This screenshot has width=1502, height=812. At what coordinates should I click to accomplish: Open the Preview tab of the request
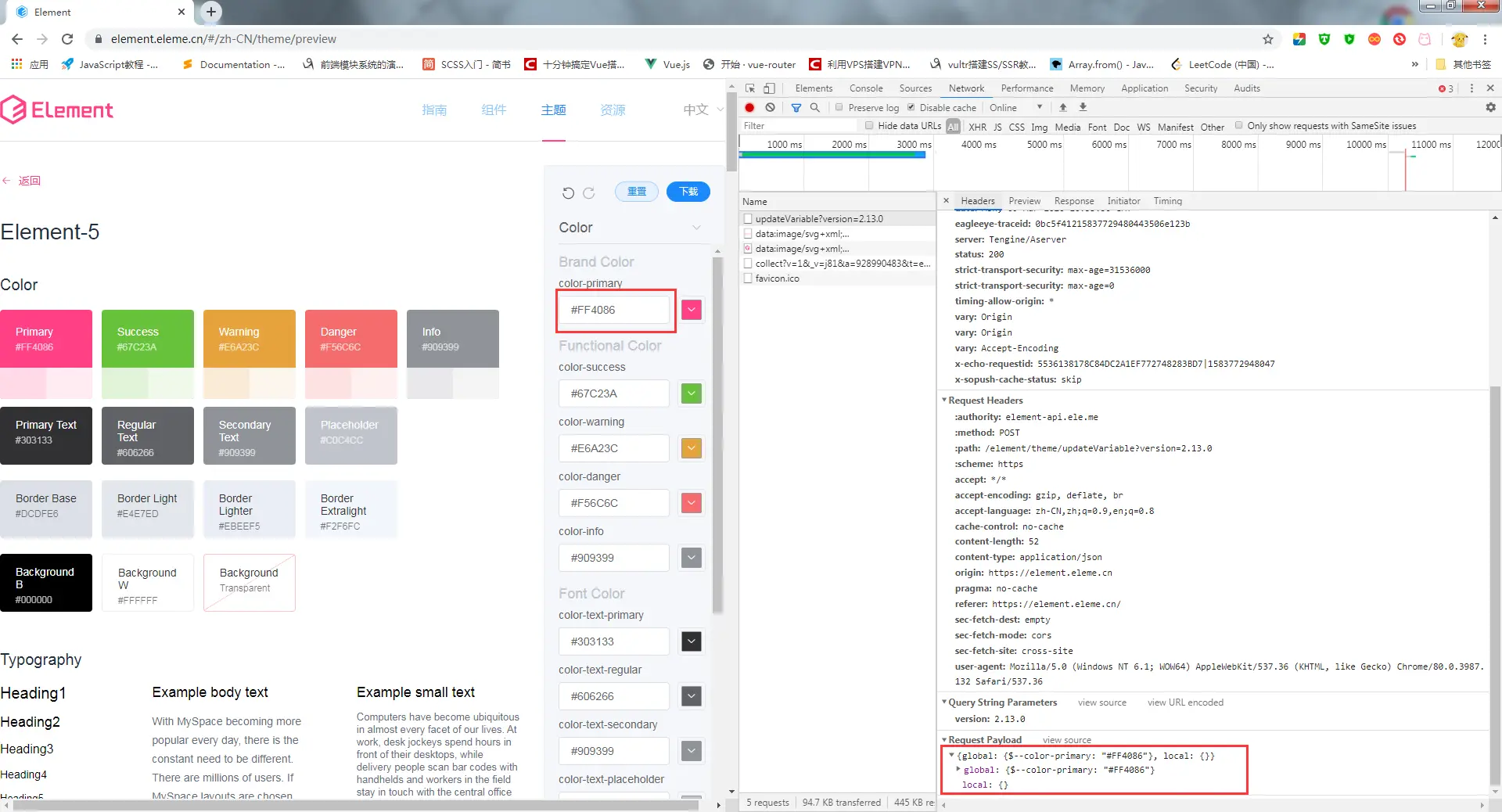[1025, 201]
